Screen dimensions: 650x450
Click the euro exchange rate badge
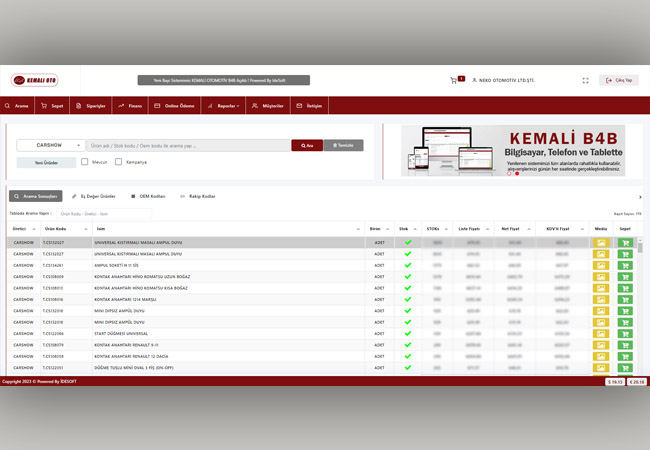click(x=636, y=382)
